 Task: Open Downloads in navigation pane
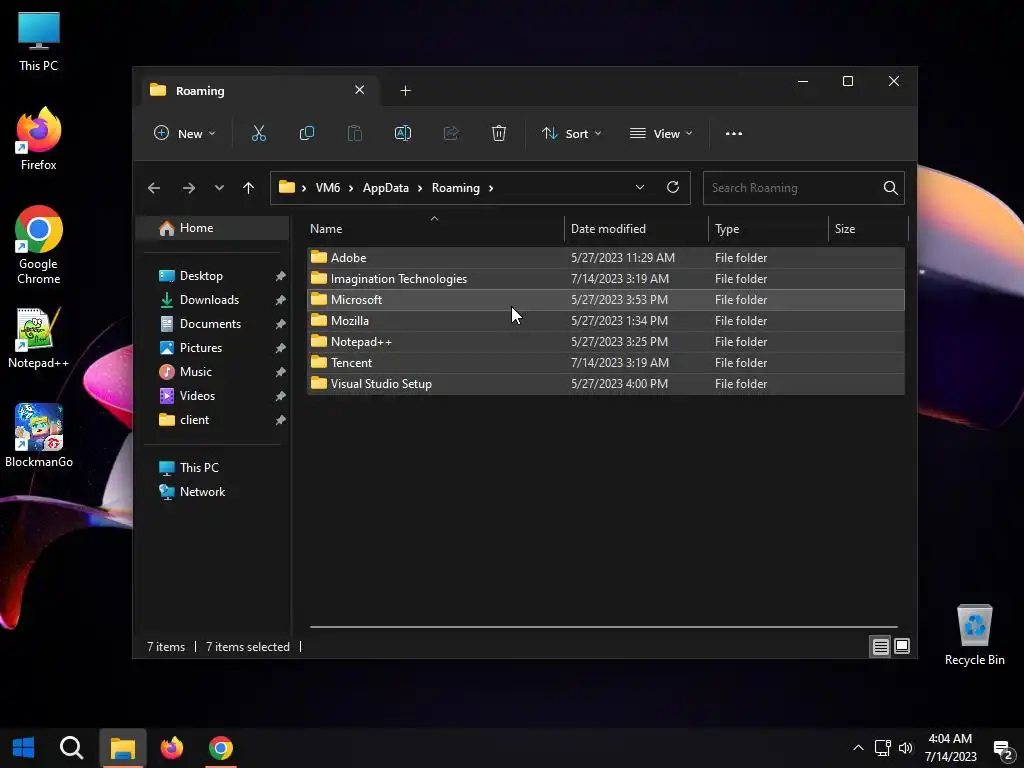(209, 300)
